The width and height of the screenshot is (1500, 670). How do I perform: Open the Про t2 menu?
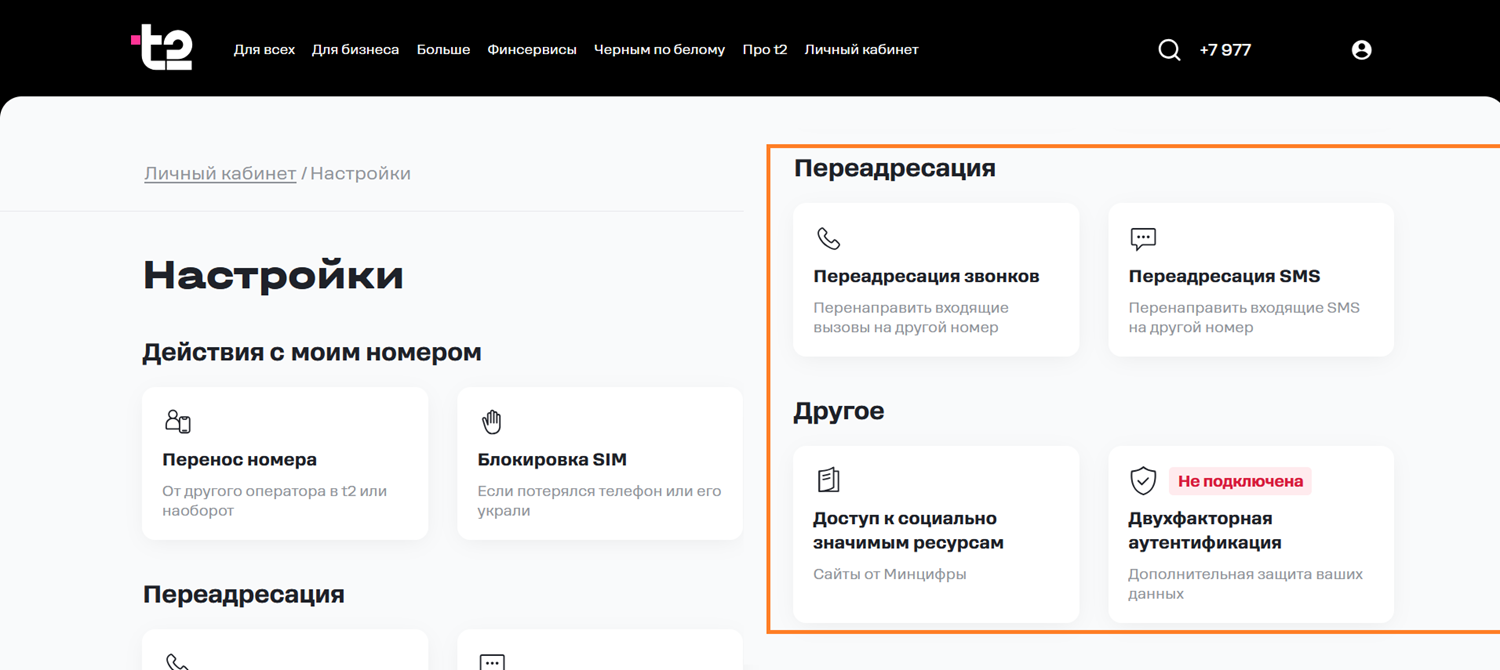coord(765,50)
